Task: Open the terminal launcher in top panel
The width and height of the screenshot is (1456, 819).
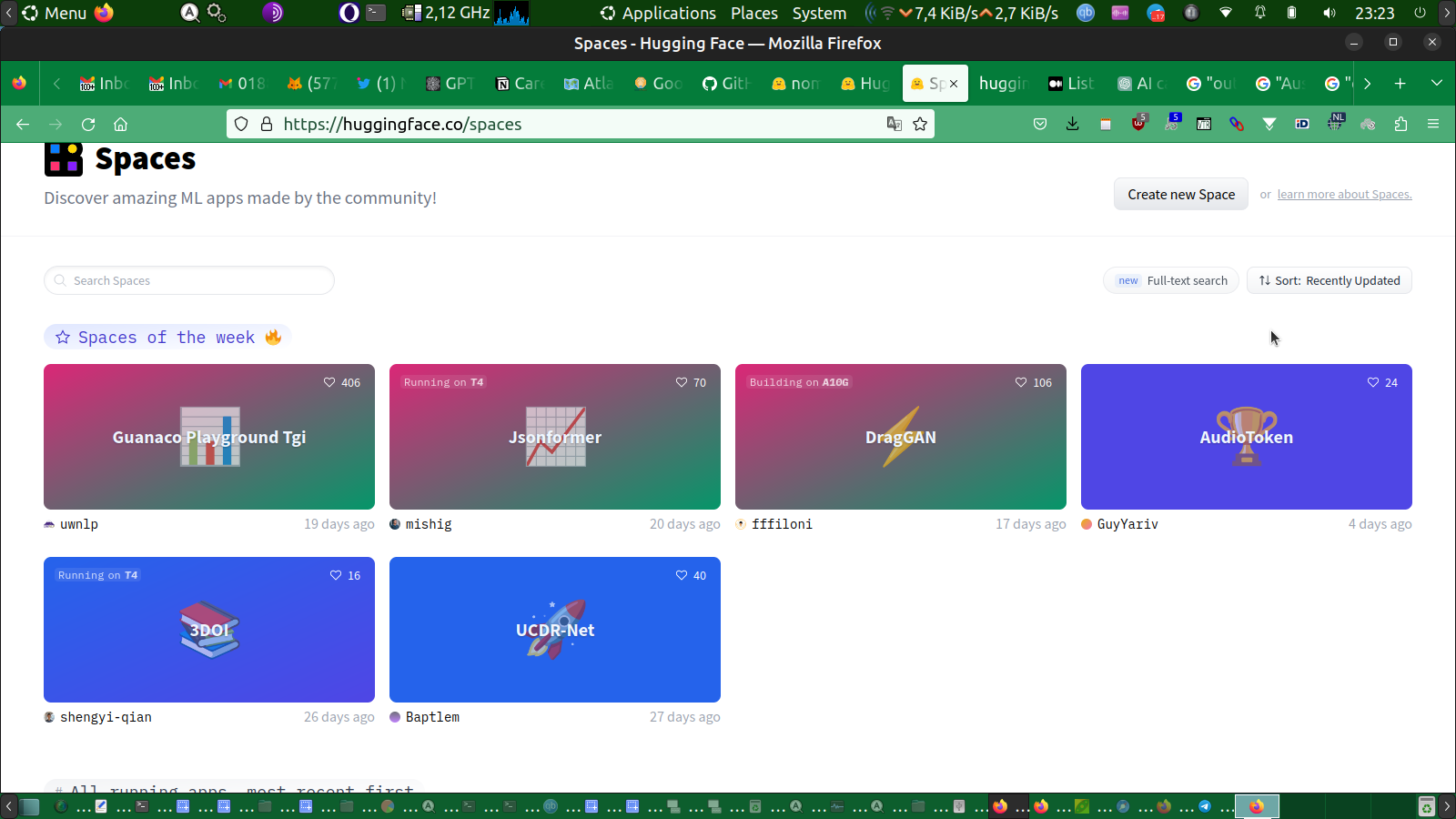Action: (376, 13)
